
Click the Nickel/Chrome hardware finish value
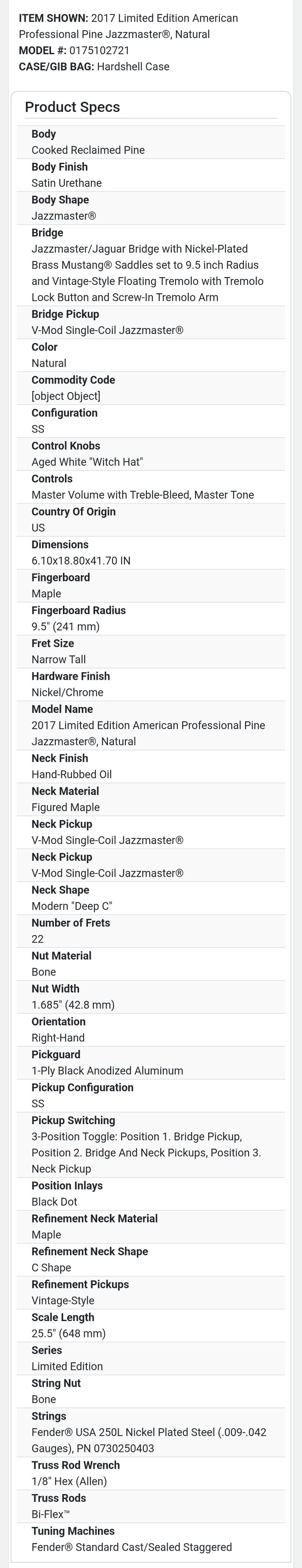tap(67, 692)
